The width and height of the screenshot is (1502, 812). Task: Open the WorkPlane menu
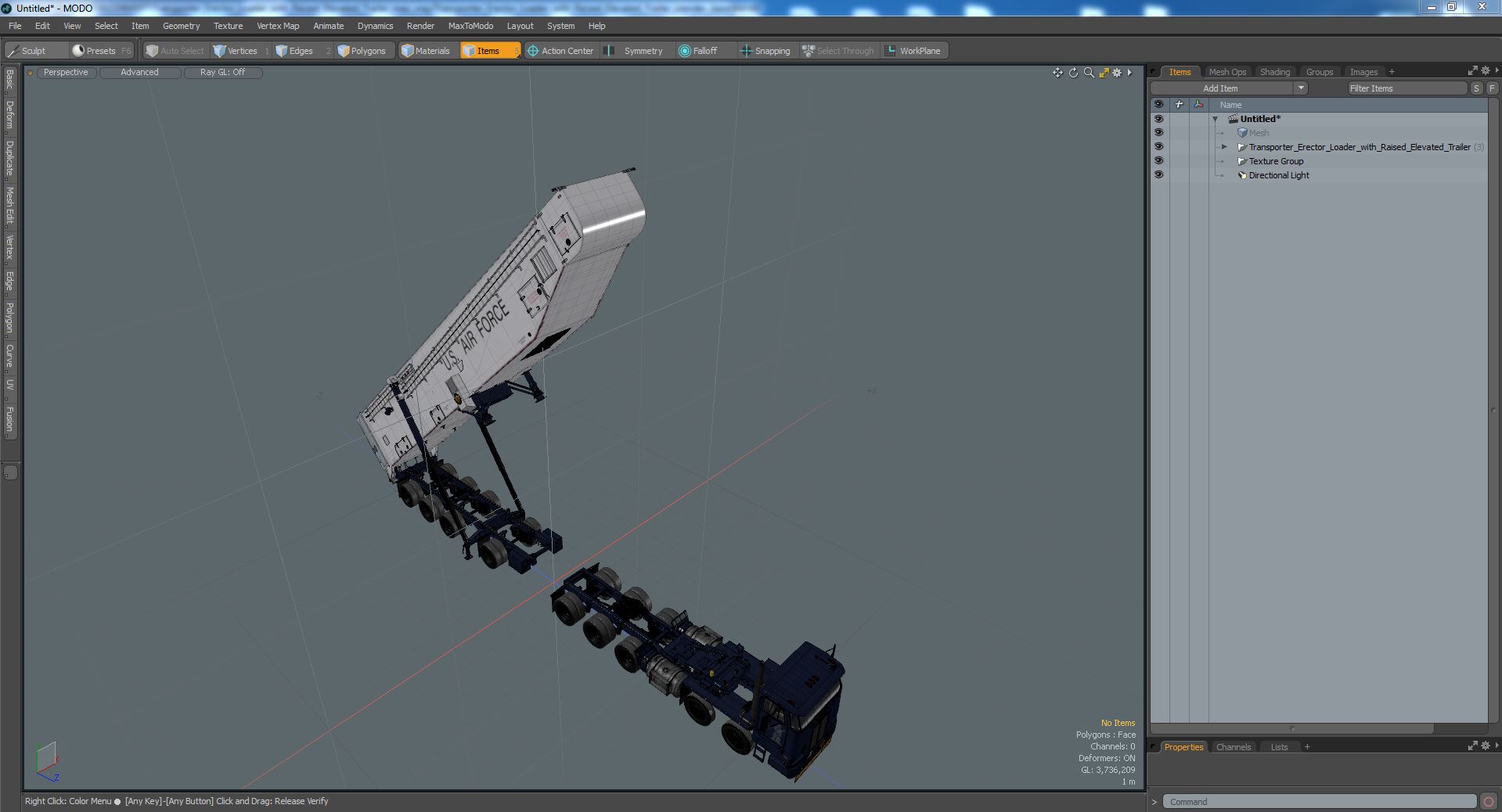[913, 51]
